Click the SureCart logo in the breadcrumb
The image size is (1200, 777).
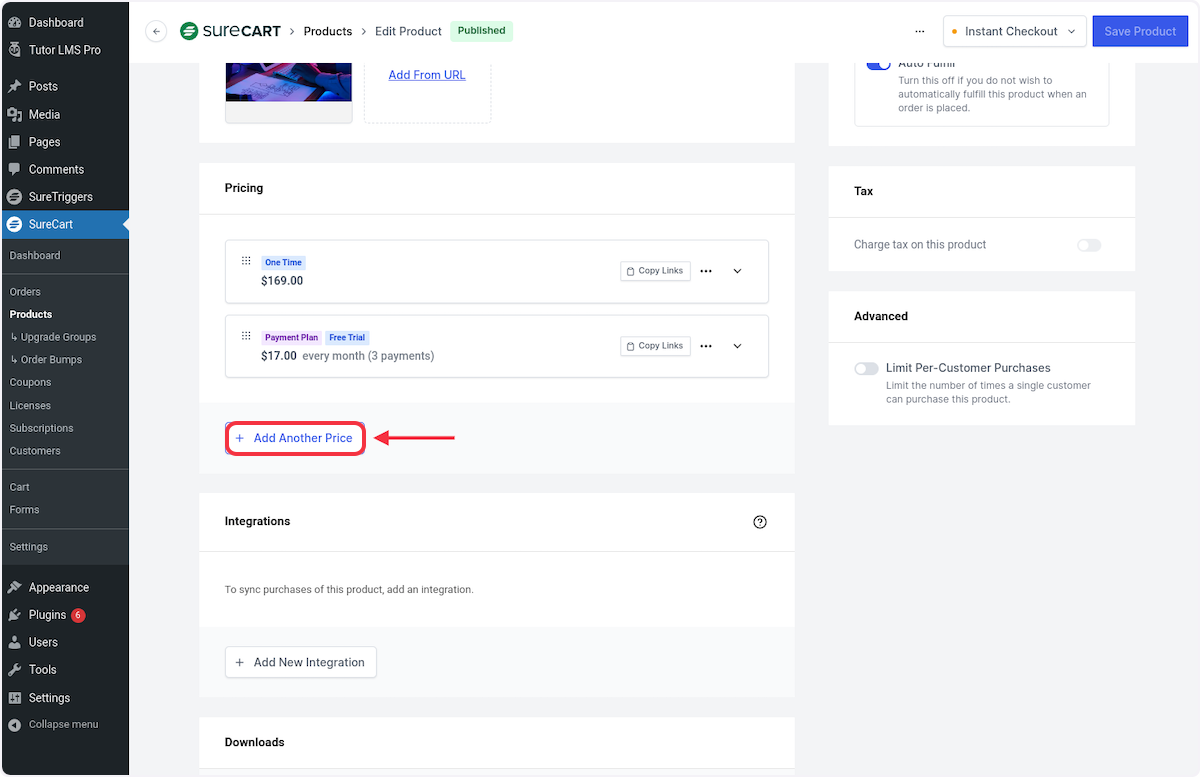230,31
